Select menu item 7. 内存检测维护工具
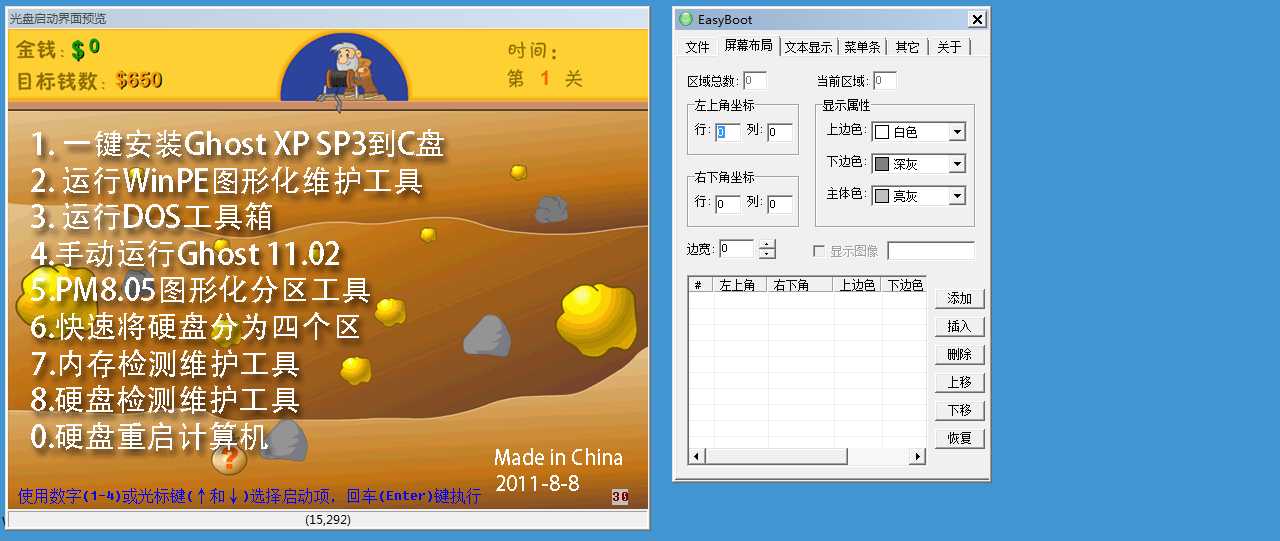Screen dimensions: 1280x541 pyautogui.click(x=166, y=363)
